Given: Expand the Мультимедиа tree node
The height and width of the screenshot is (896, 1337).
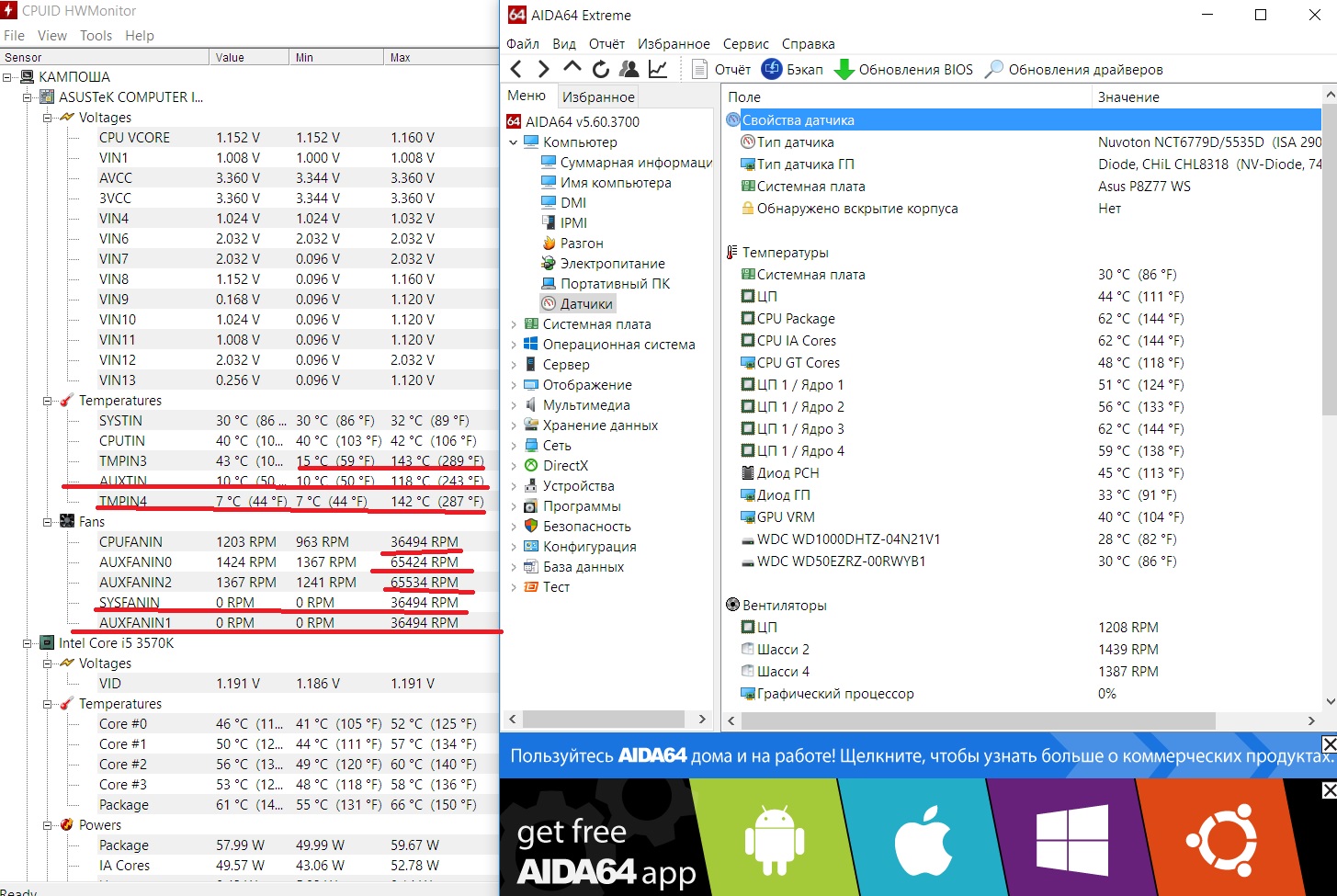Looking at the screenshot, I should (514, 405).
